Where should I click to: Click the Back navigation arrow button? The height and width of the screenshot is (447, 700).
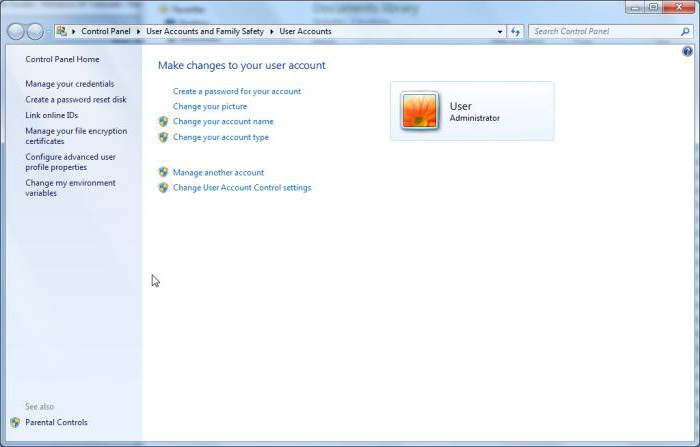(x=16, y=32)
